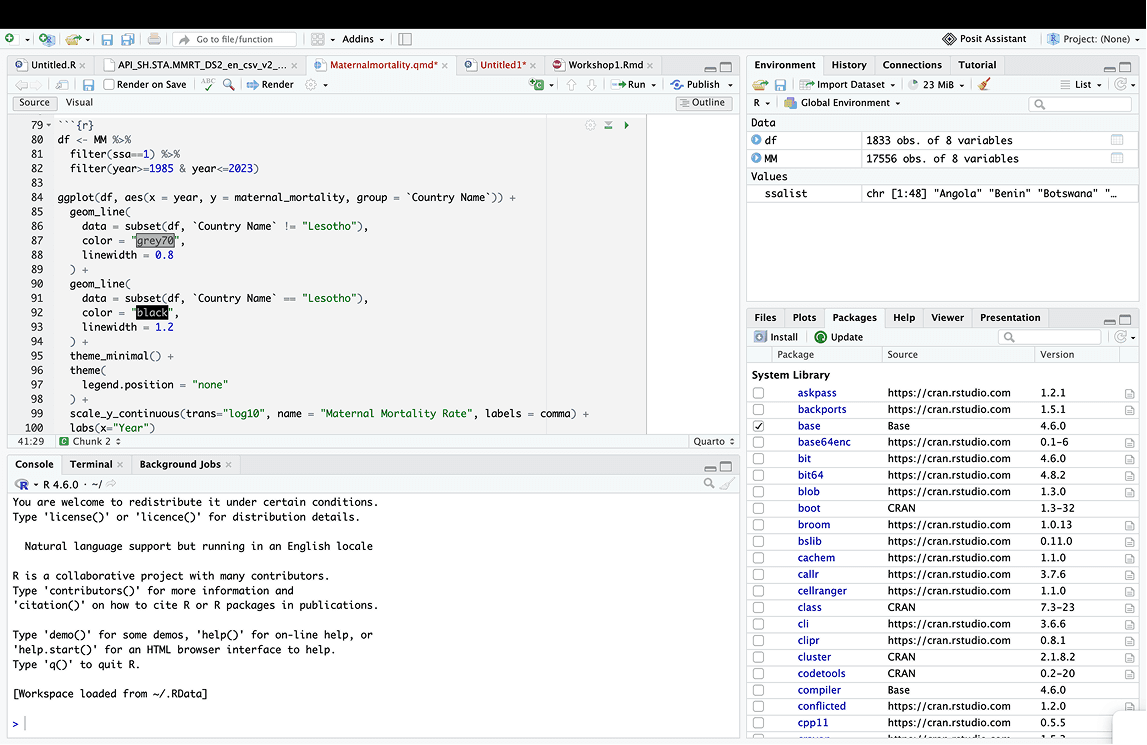Check the base64enc package checkbox

759,443
